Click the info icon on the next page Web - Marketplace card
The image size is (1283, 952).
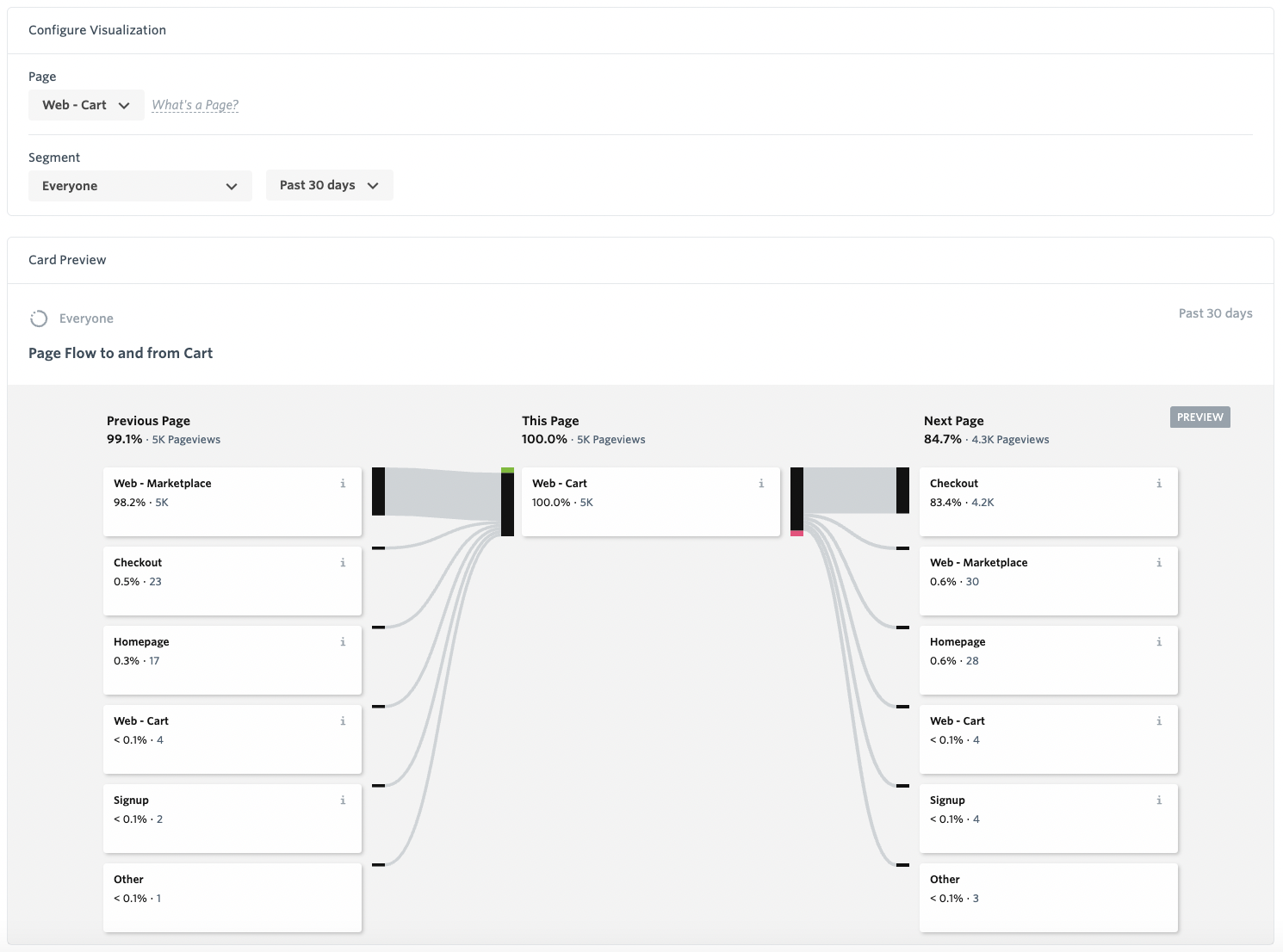click(x=1159, y=562)
